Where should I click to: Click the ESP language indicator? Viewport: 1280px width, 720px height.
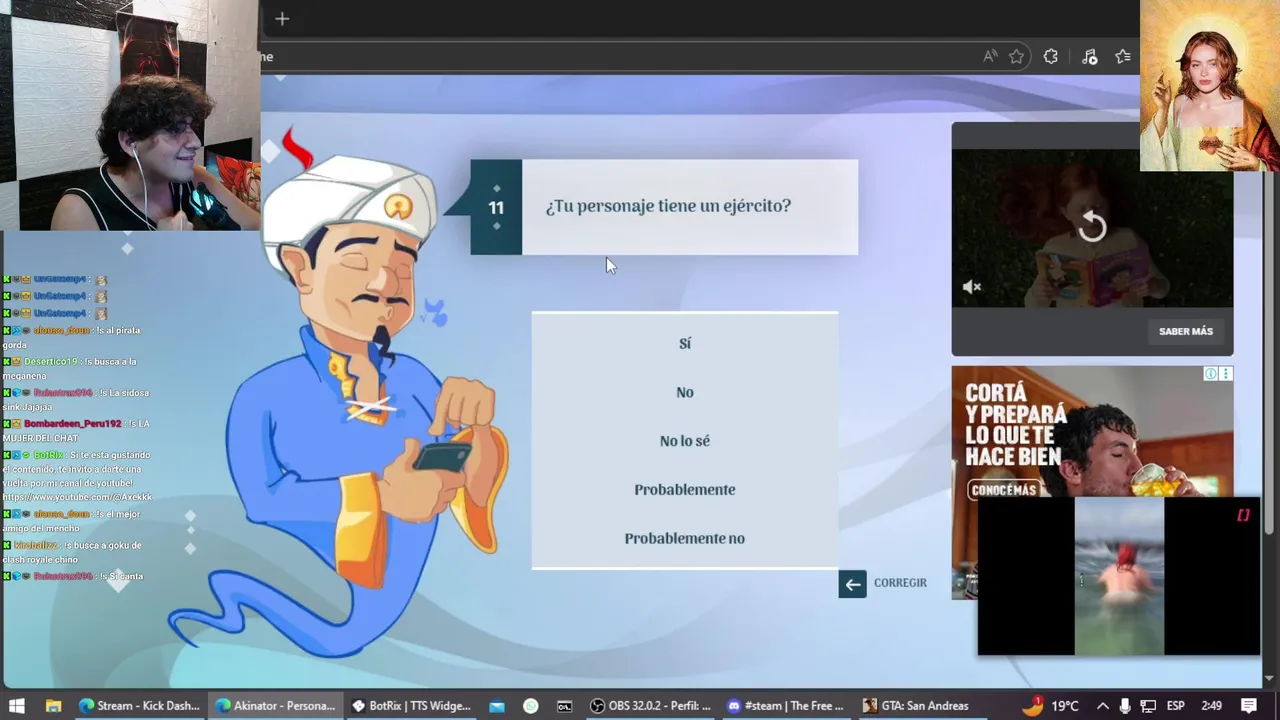1177,706
